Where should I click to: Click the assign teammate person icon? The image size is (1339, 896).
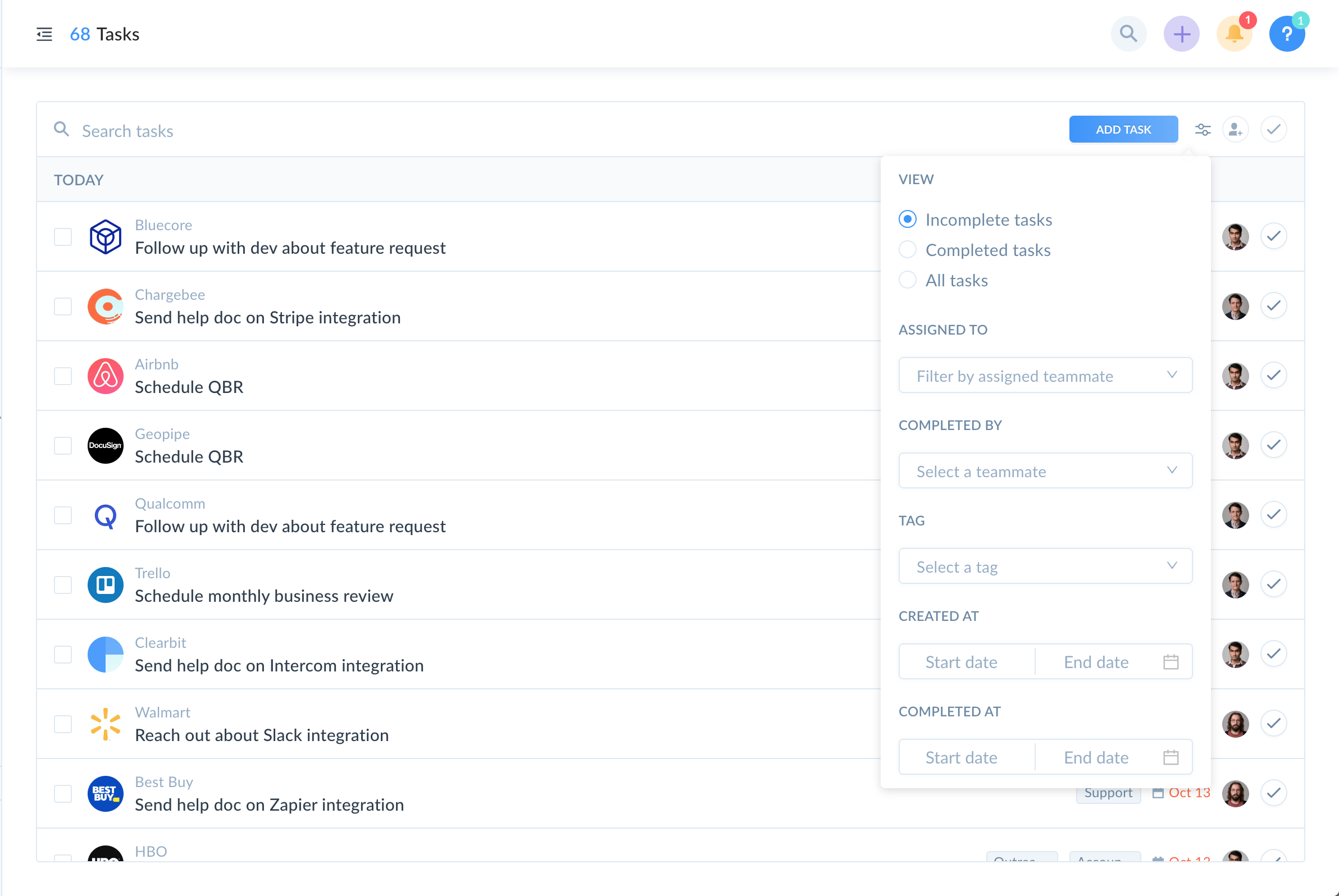click(1235, 130)
